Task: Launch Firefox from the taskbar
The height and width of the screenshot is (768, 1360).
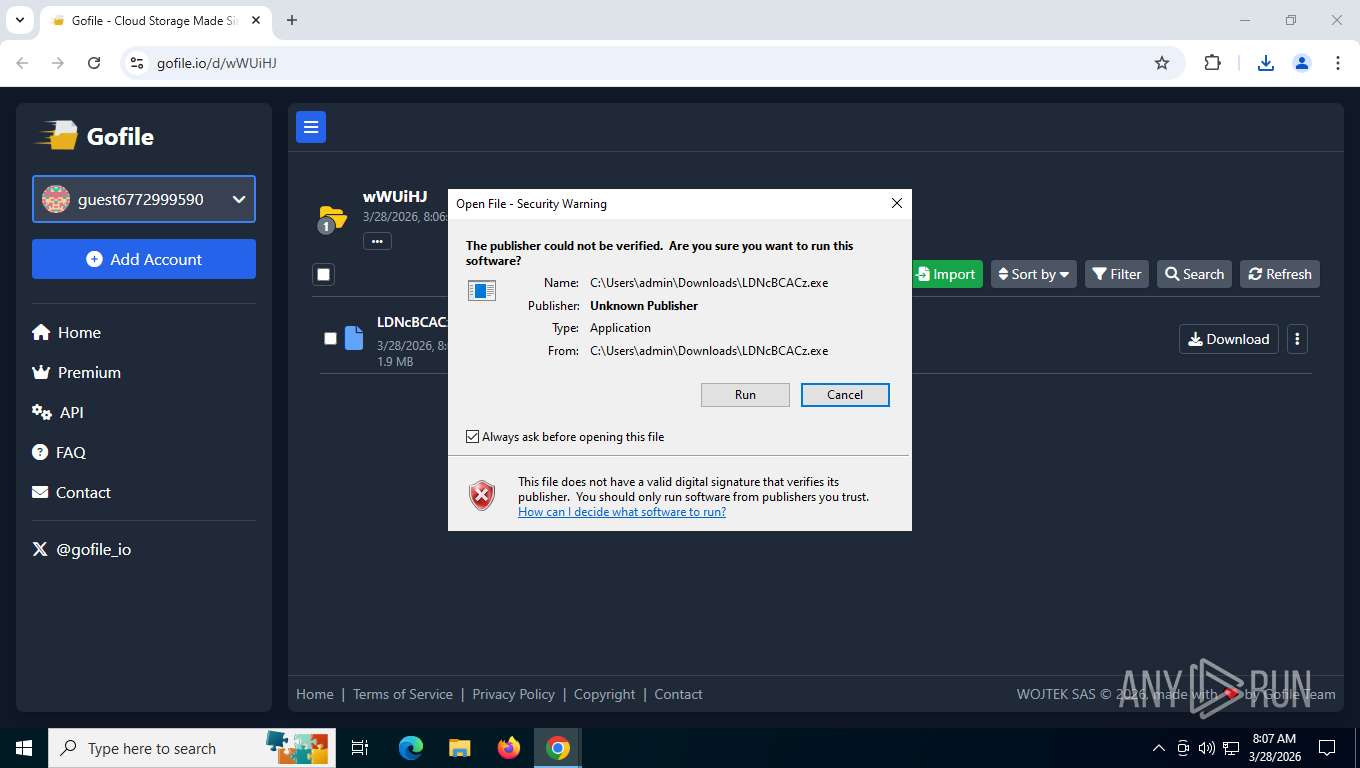Action: 509,748
